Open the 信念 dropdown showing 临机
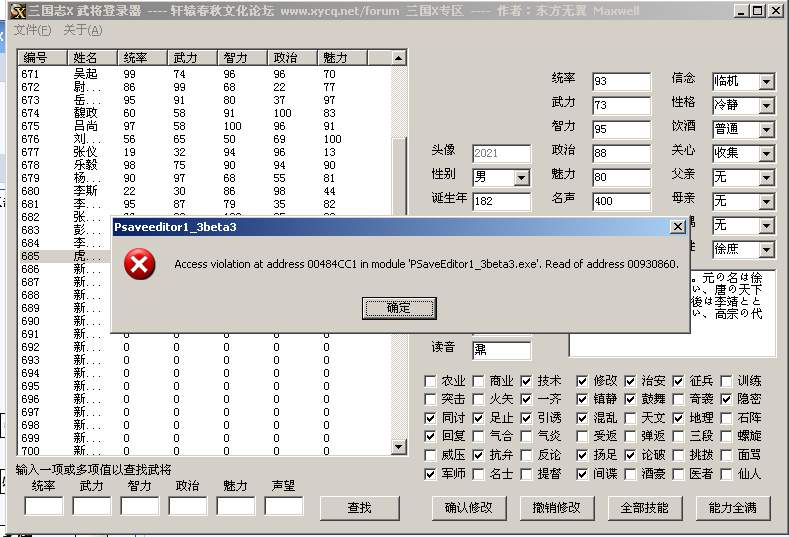The image size is (789, 537). [x=766, y=81]
